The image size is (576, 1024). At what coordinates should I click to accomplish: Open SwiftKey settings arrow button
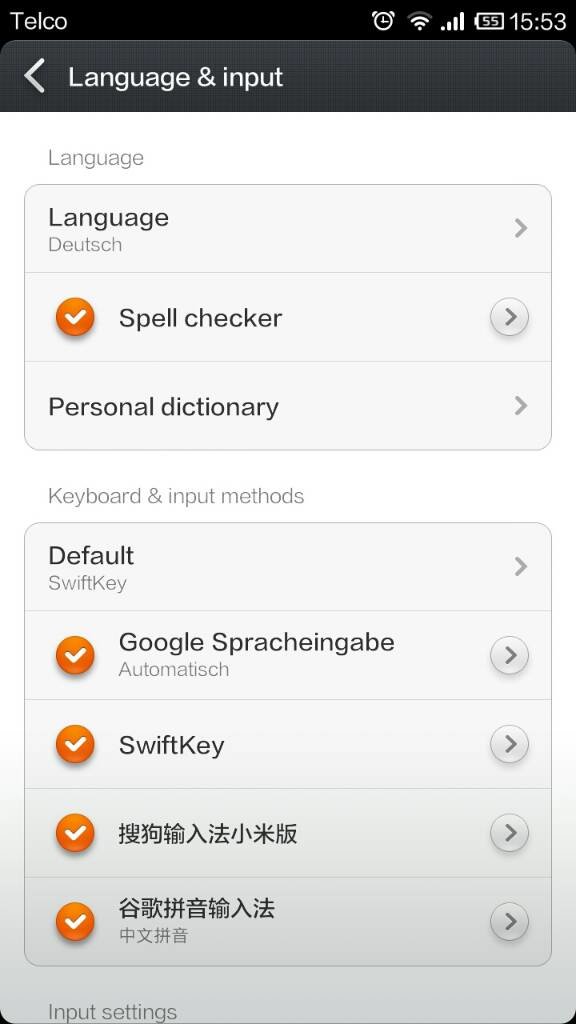(x=509, y=744)
